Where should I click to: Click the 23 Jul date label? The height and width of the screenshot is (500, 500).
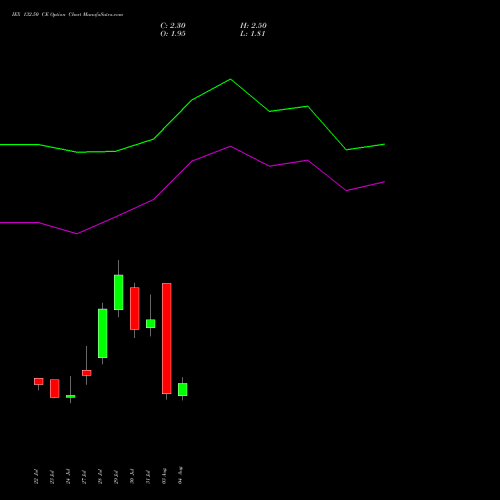52,477
